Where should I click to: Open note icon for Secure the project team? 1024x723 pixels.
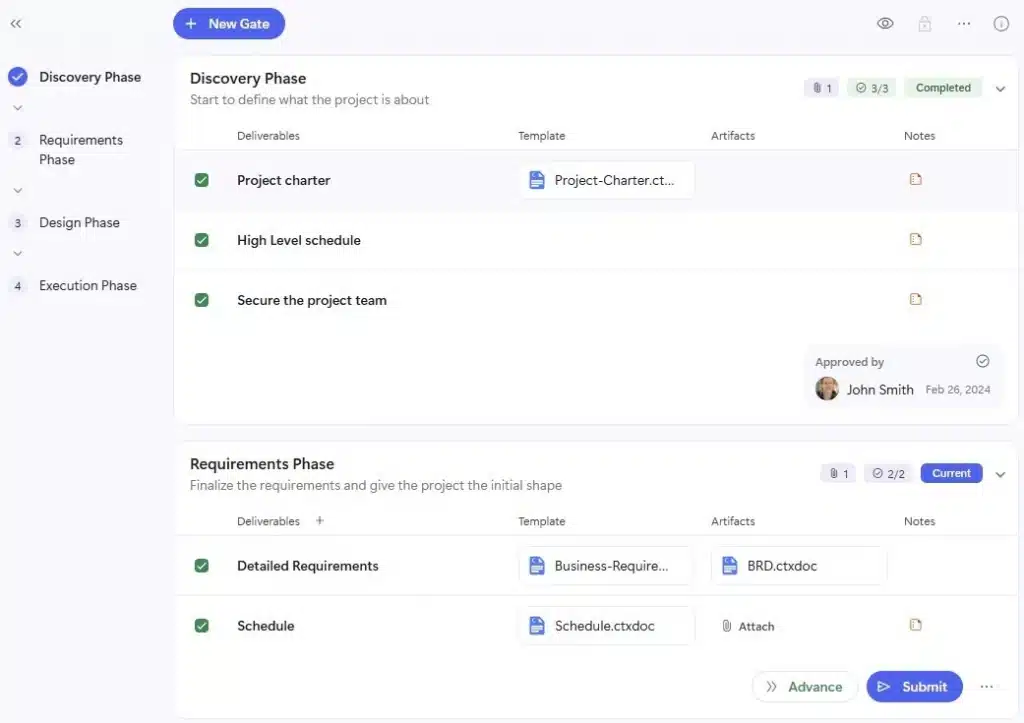(915, 299)
